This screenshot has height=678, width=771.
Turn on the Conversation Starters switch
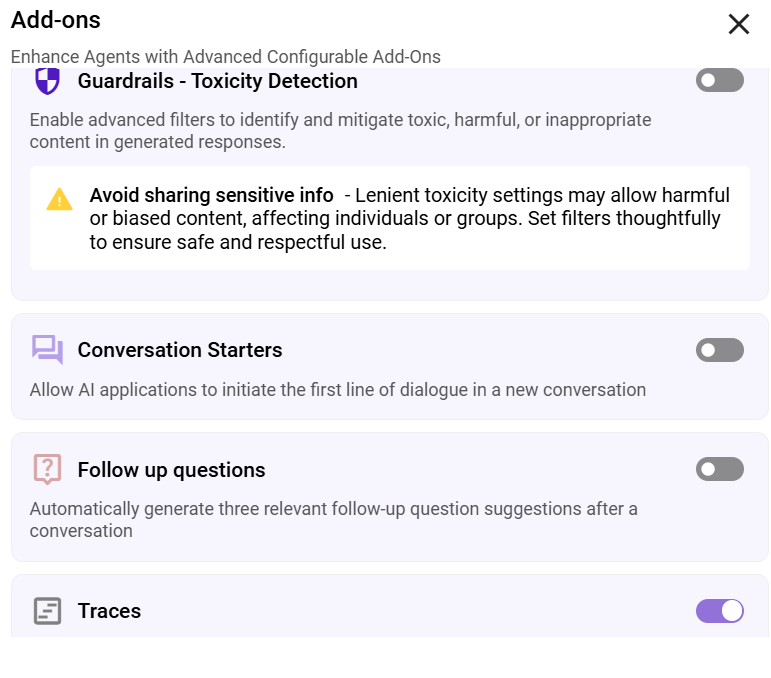[719, 350]
